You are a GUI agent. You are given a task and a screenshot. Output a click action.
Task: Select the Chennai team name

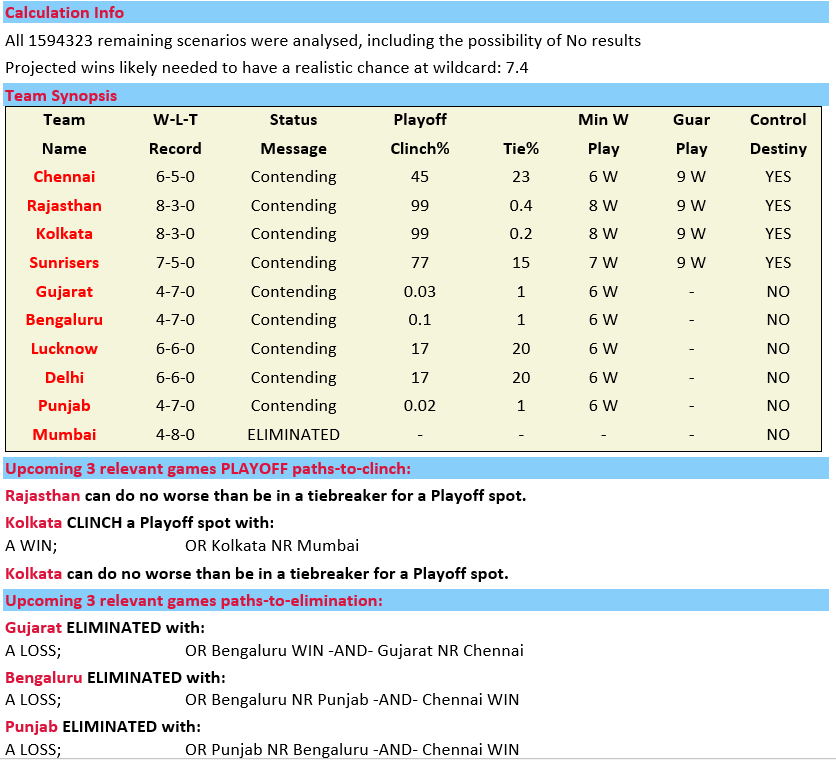click(x=64, y=177)
